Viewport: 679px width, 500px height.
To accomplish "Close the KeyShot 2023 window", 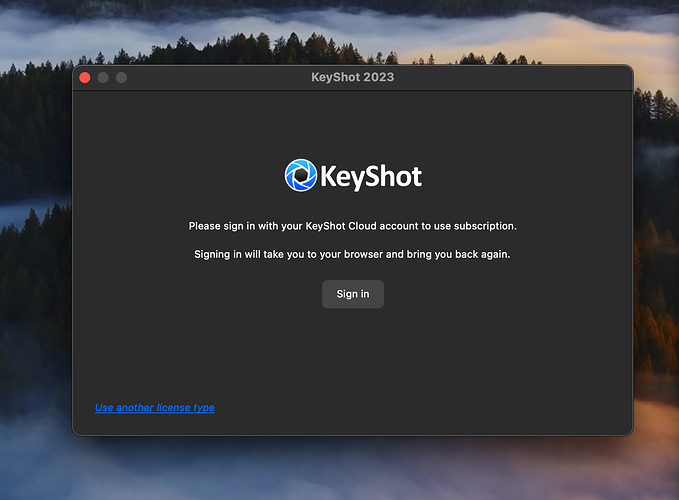I will coord(85,77).
